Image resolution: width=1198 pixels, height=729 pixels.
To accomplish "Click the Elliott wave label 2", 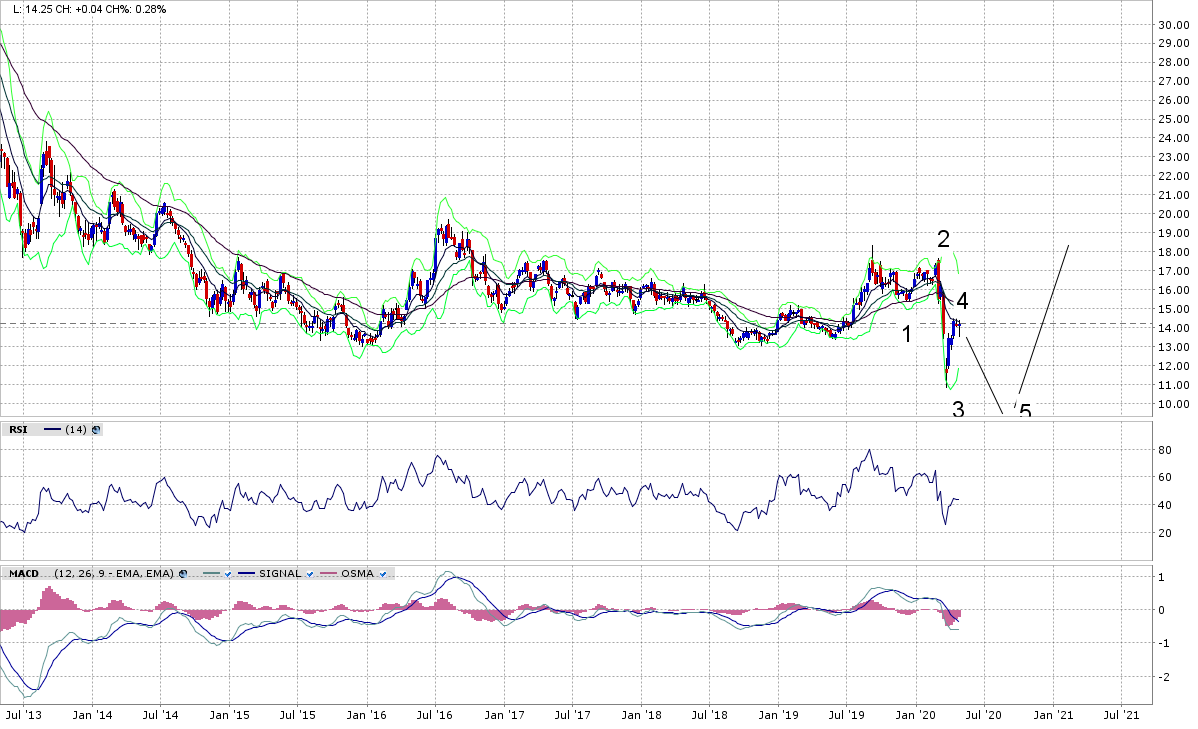I will (x=943, y=239).
